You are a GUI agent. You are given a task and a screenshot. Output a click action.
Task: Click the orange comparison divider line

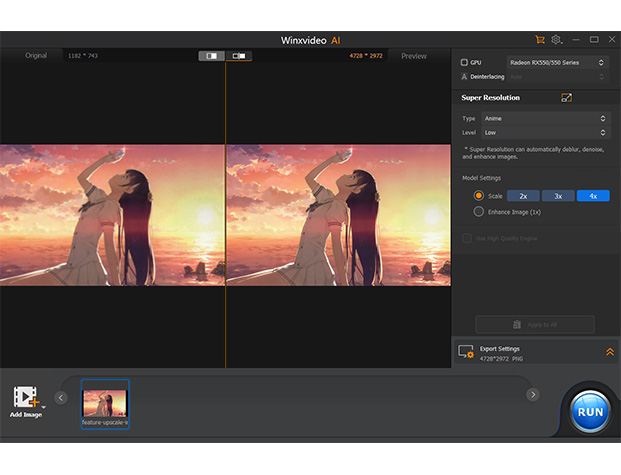225,214
